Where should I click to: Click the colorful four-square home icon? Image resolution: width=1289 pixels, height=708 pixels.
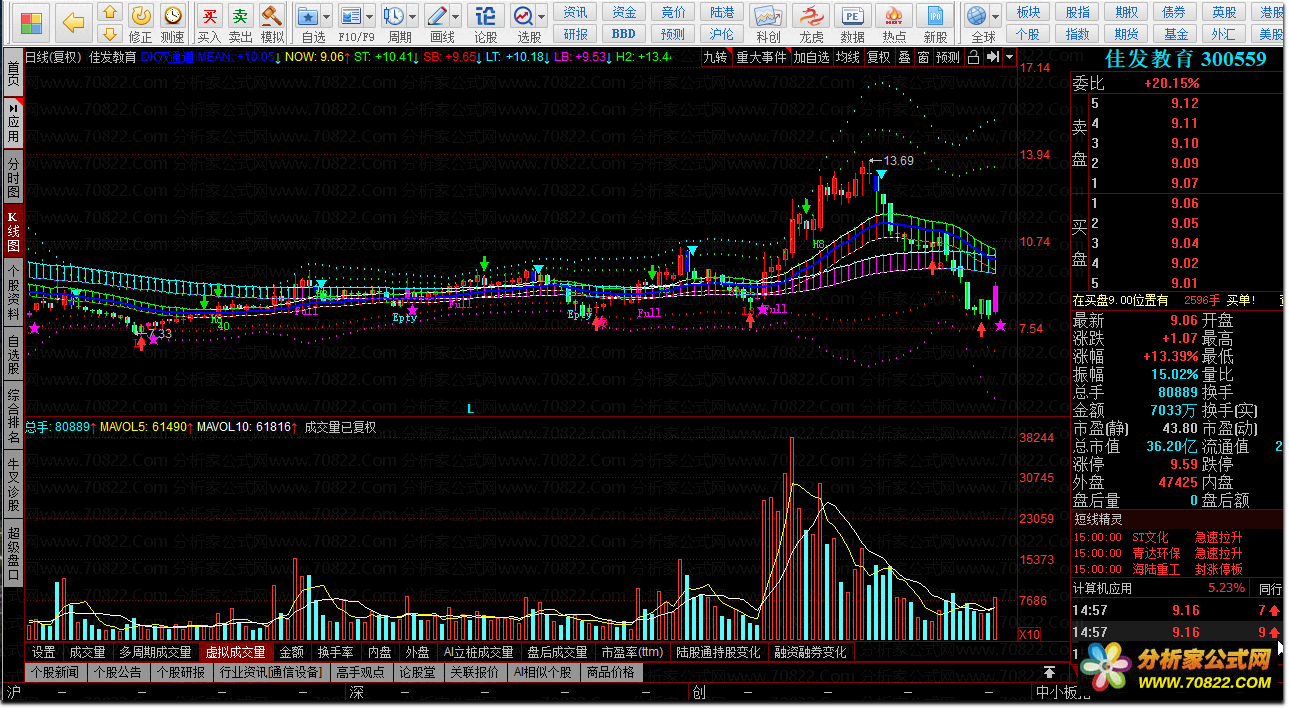[32, 21]
